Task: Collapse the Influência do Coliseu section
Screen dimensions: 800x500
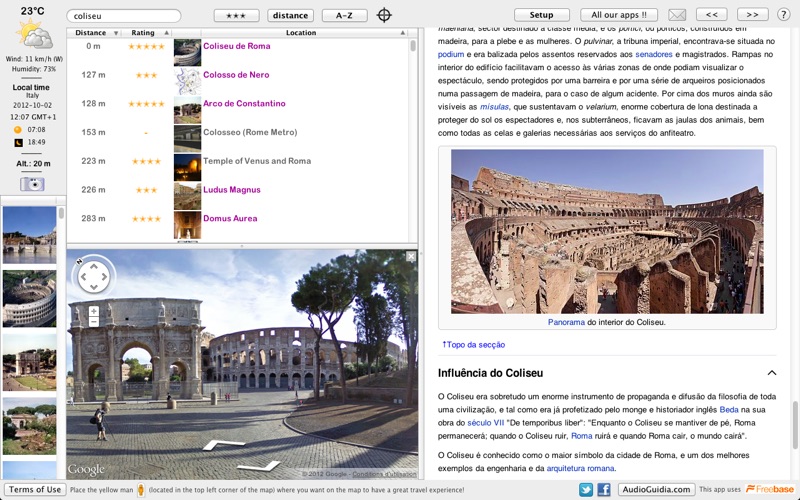Action: click(771, 373)
